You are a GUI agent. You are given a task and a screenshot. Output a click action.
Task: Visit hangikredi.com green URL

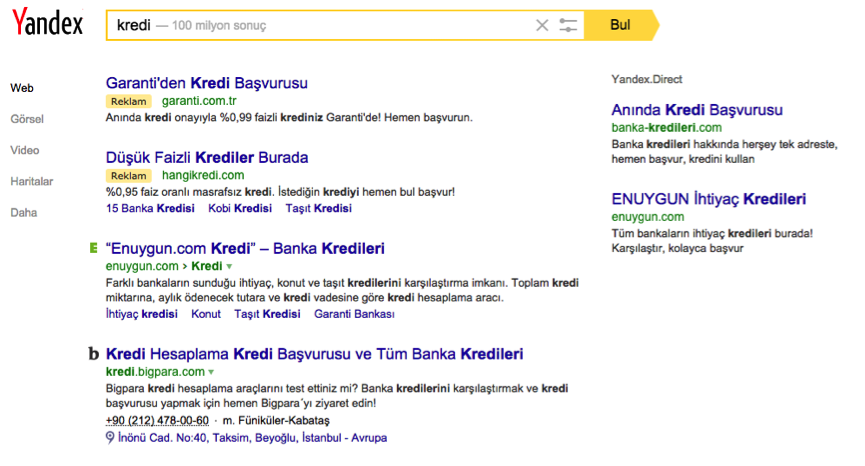[203, 175]
